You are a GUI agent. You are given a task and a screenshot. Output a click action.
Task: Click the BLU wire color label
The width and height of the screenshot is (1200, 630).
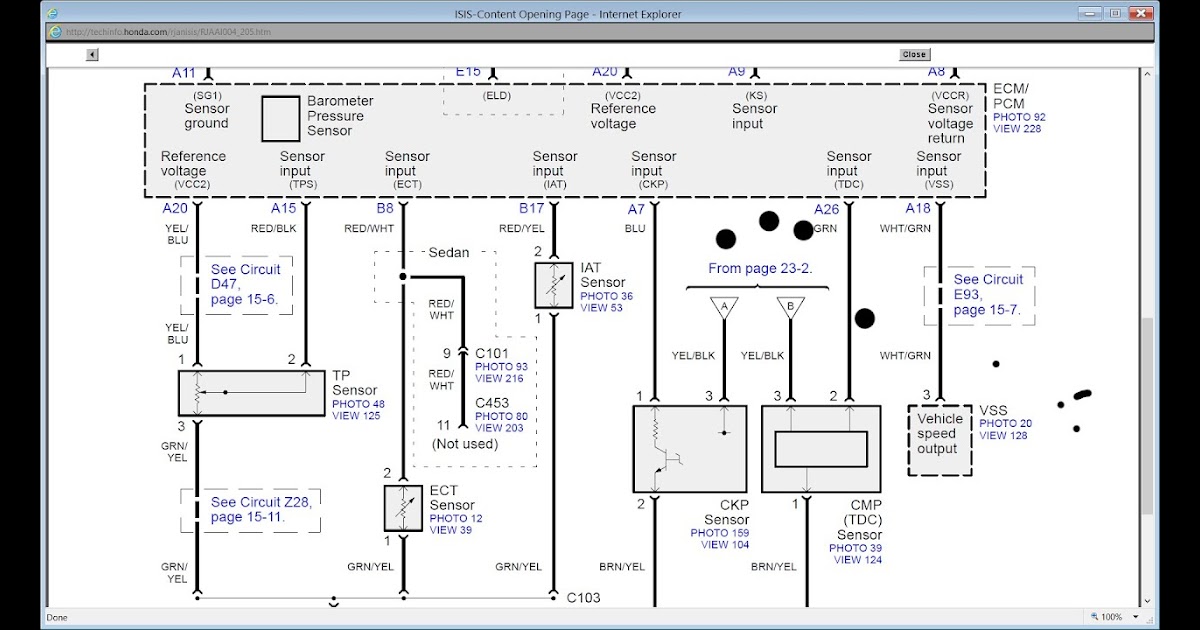[x=635, y=229]
